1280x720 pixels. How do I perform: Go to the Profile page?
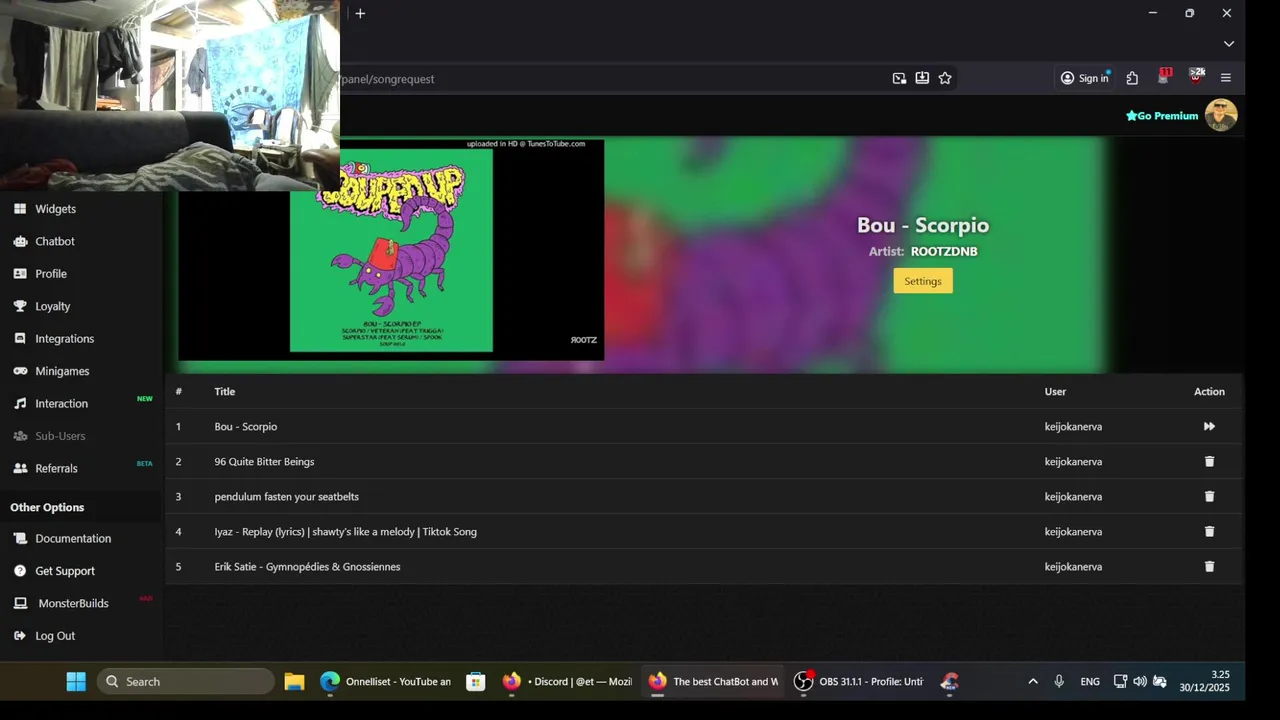click(x=51, y=274)
